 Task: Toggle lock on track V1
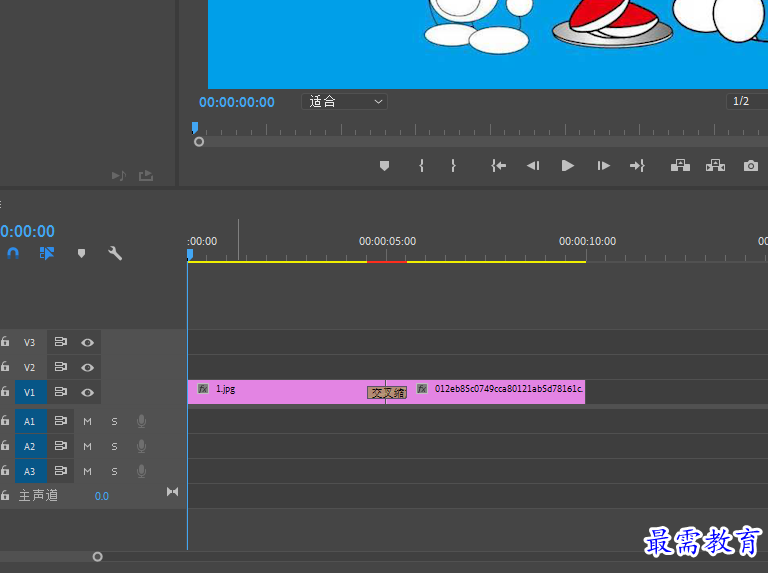point(5,391)
